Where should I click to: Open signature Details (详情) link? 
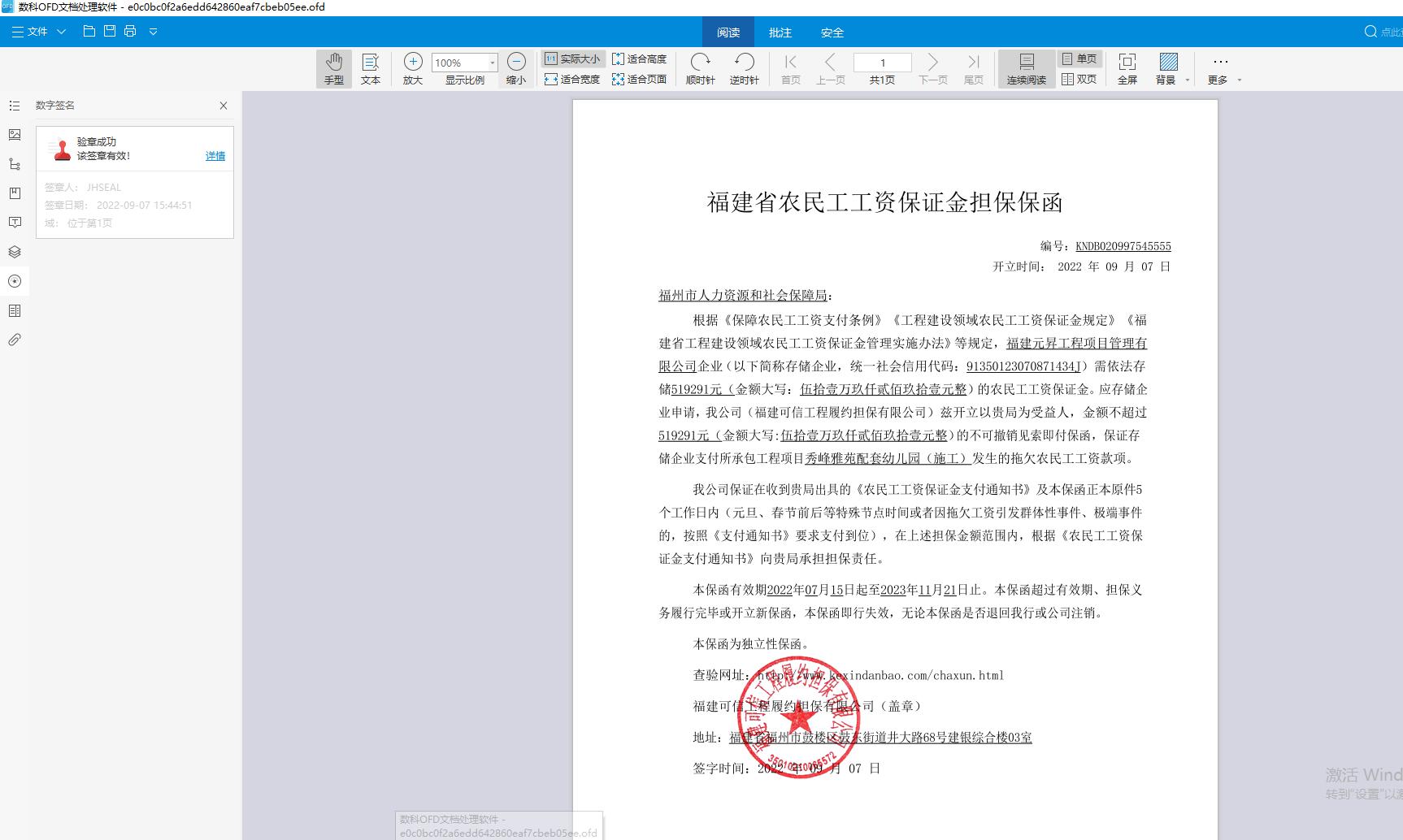[215, 156]
